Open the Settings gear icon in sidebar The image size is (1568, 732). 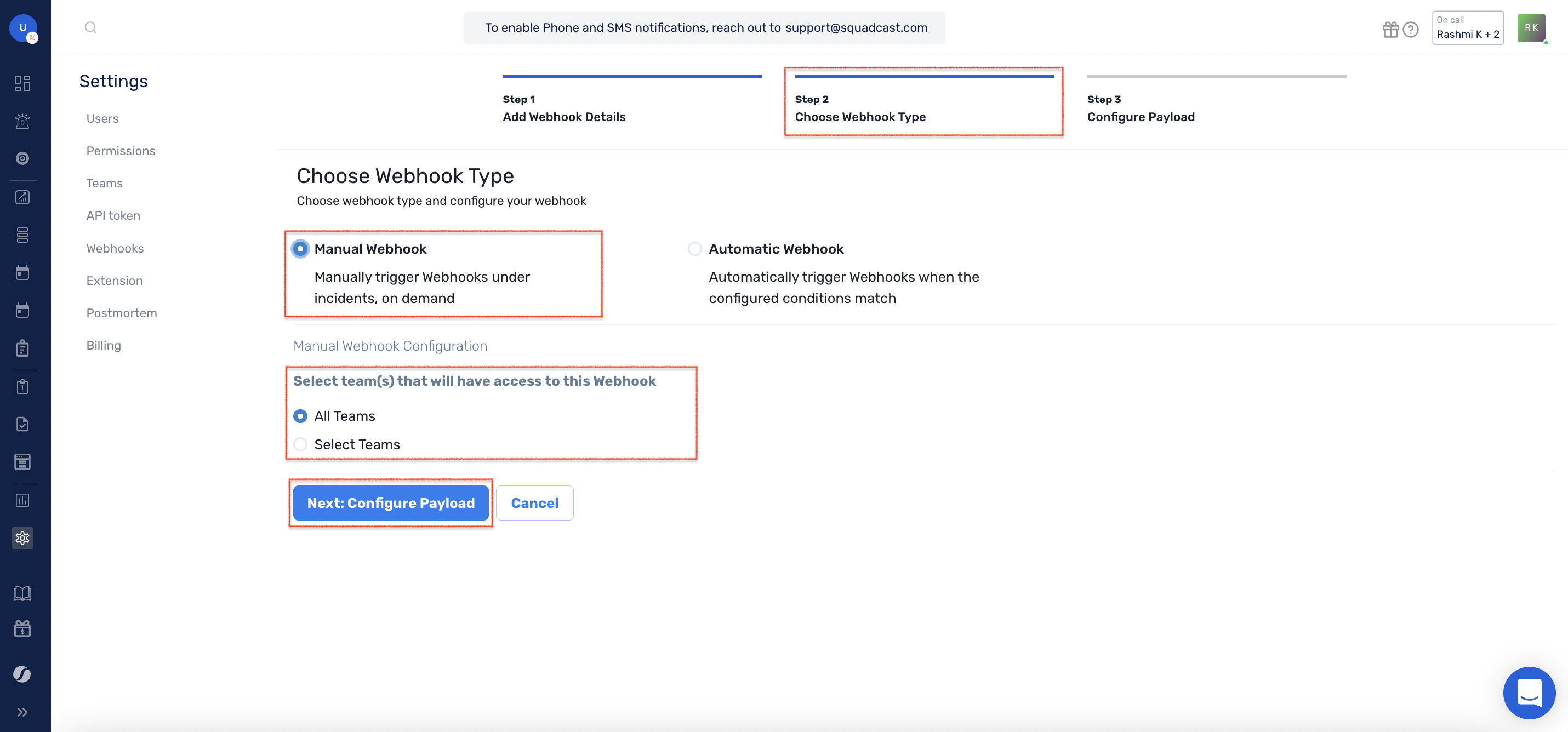tap(22, 537)
